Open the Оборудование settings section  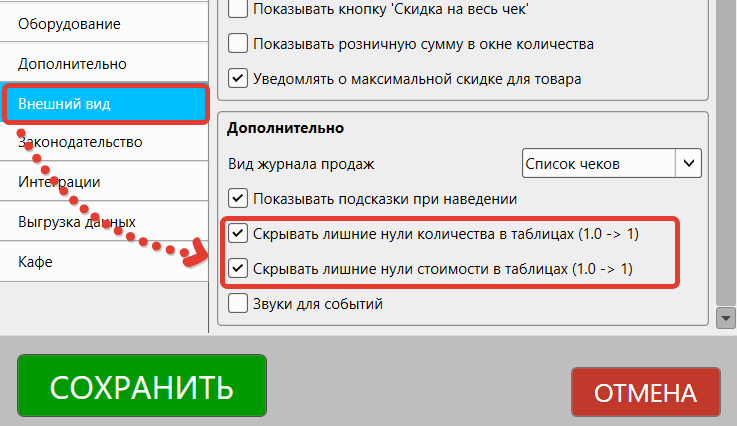click(70, 22)
